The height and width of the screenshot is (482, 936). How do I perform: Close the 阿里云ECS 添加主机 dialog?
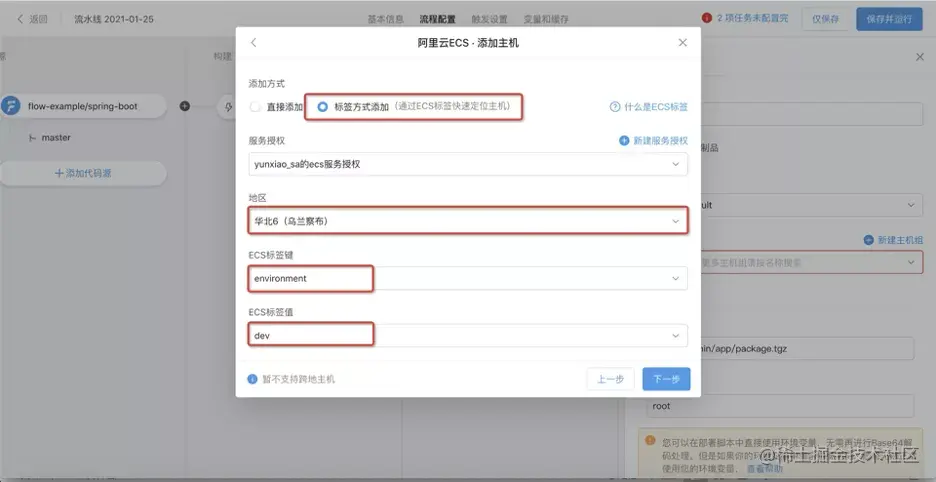click(683, 42)
